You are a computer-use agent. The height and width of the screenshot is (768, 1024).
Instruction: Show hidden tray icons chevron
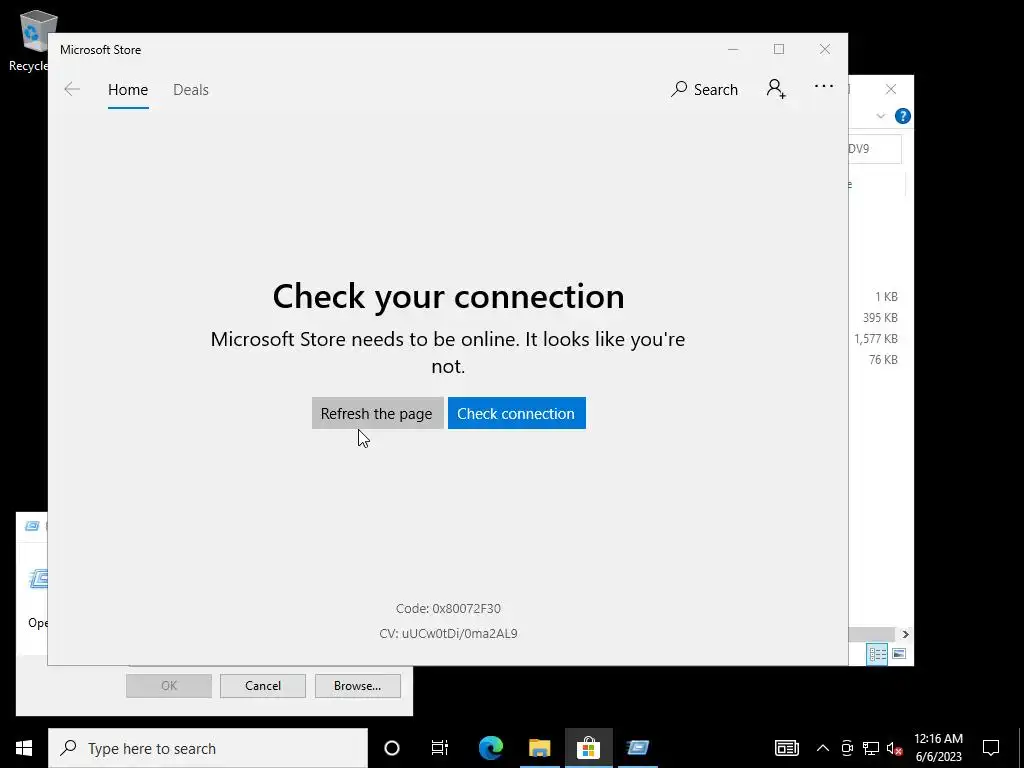[x=823, y=748]
